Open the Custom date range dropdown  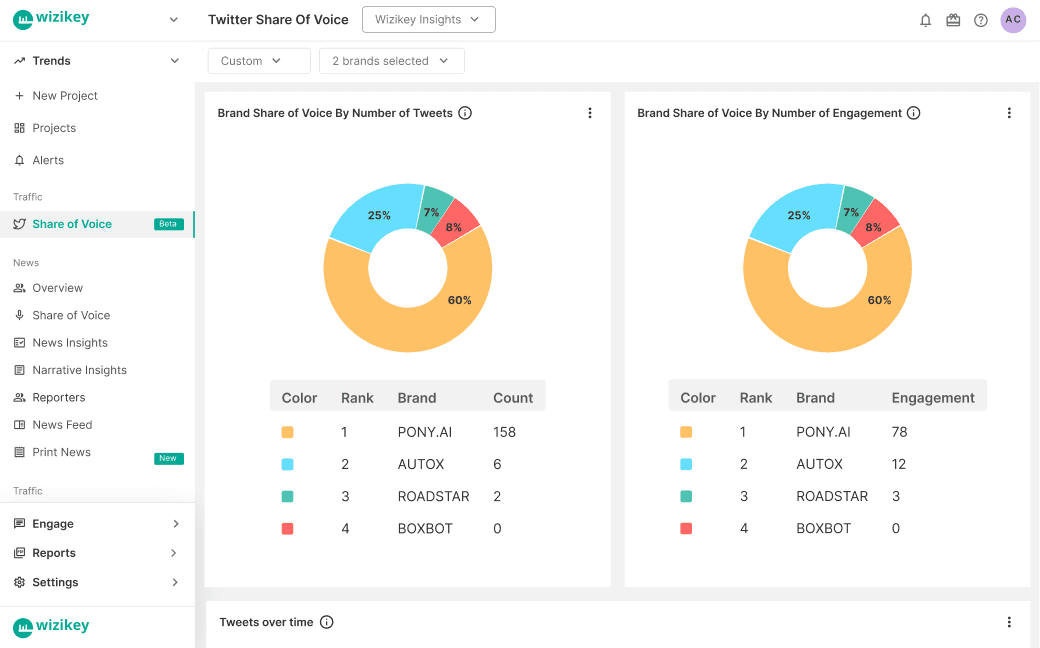[x=259, y=61]
